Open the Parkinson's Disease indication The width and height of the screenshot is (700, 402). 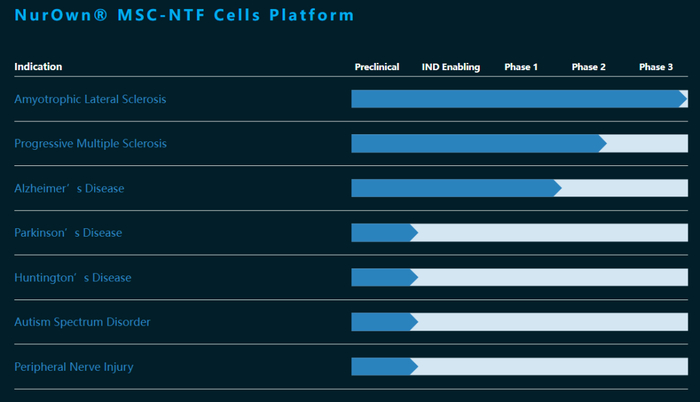point(68,233)
